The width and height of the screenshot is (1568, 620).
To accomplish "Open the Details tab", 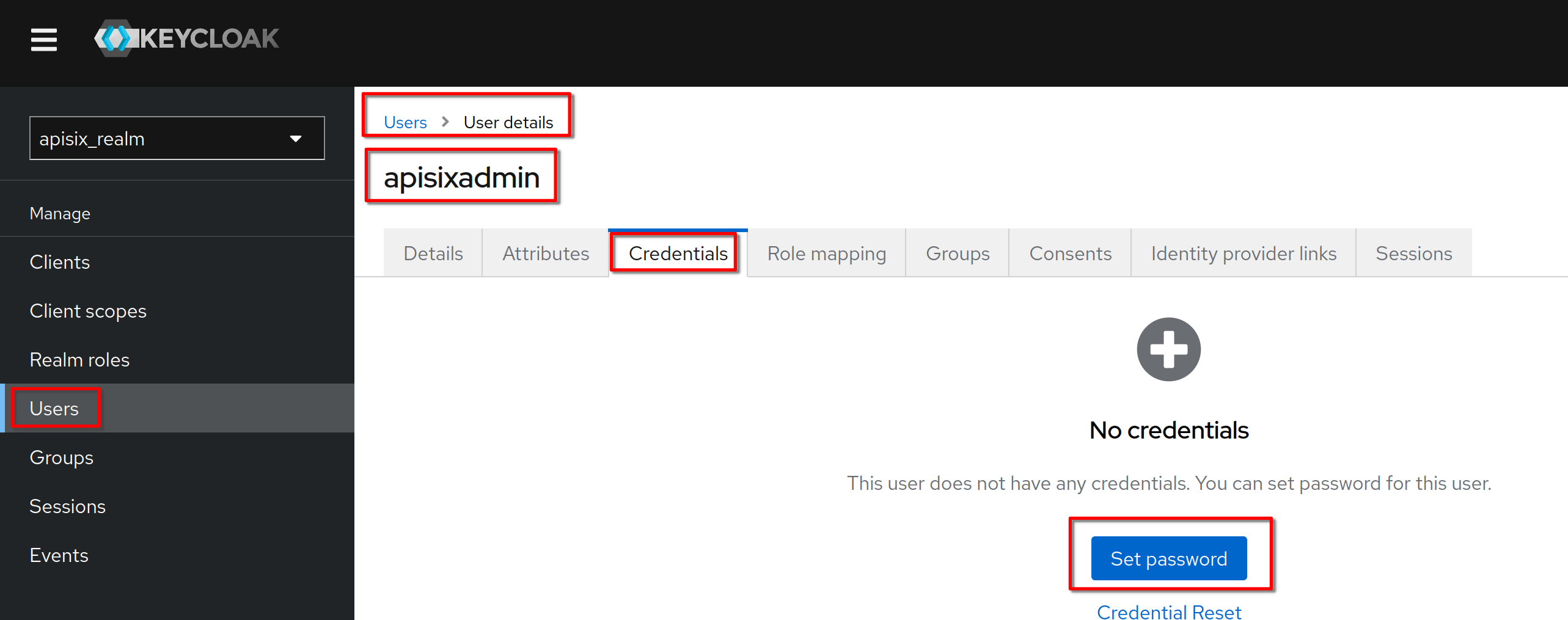I will (x=433, y=253).
